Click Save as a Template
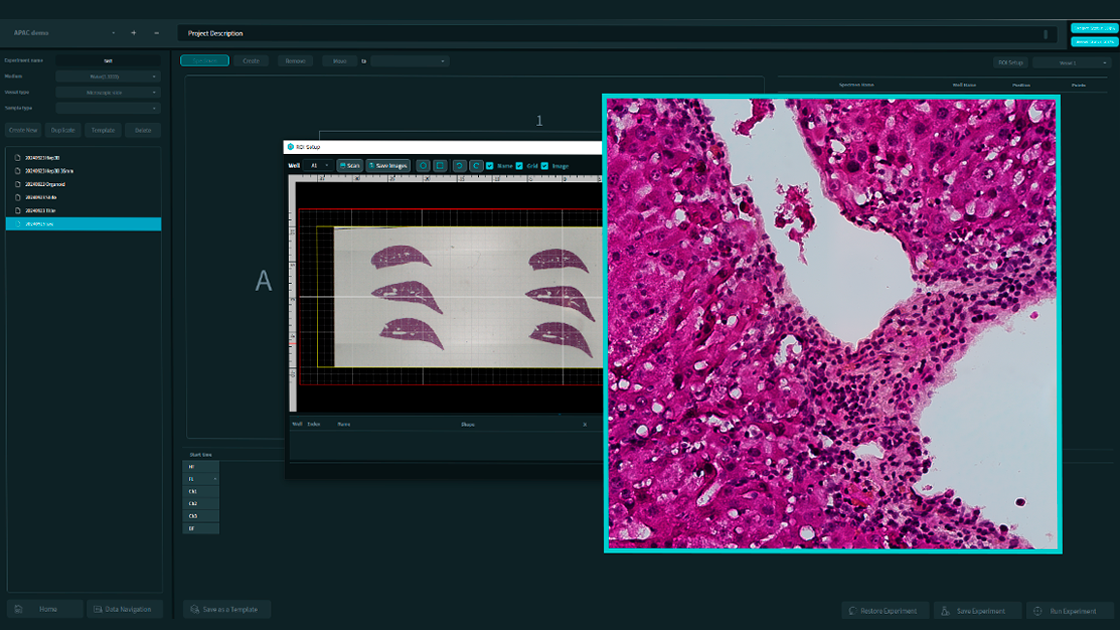The image size is (1120, 630). click(227, 608)
